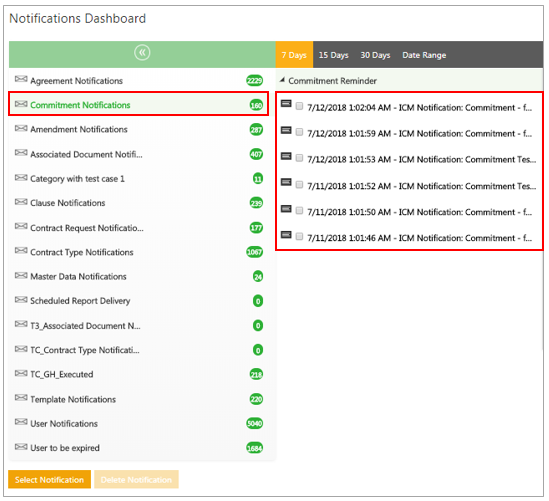Check the 7/12/2018 1:01:59 AM notification checkbox
Screen dimensions: 549x501
(x=299, y=132)
